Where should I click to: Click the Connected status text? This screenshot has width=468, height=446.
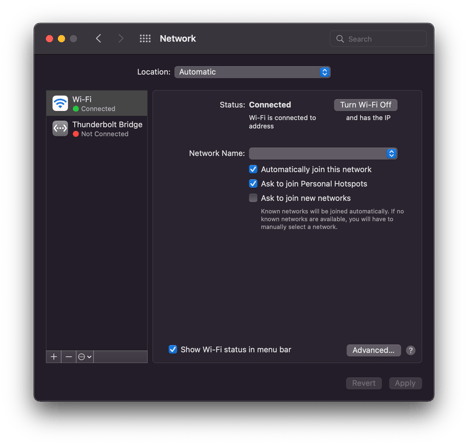(270, 105)
